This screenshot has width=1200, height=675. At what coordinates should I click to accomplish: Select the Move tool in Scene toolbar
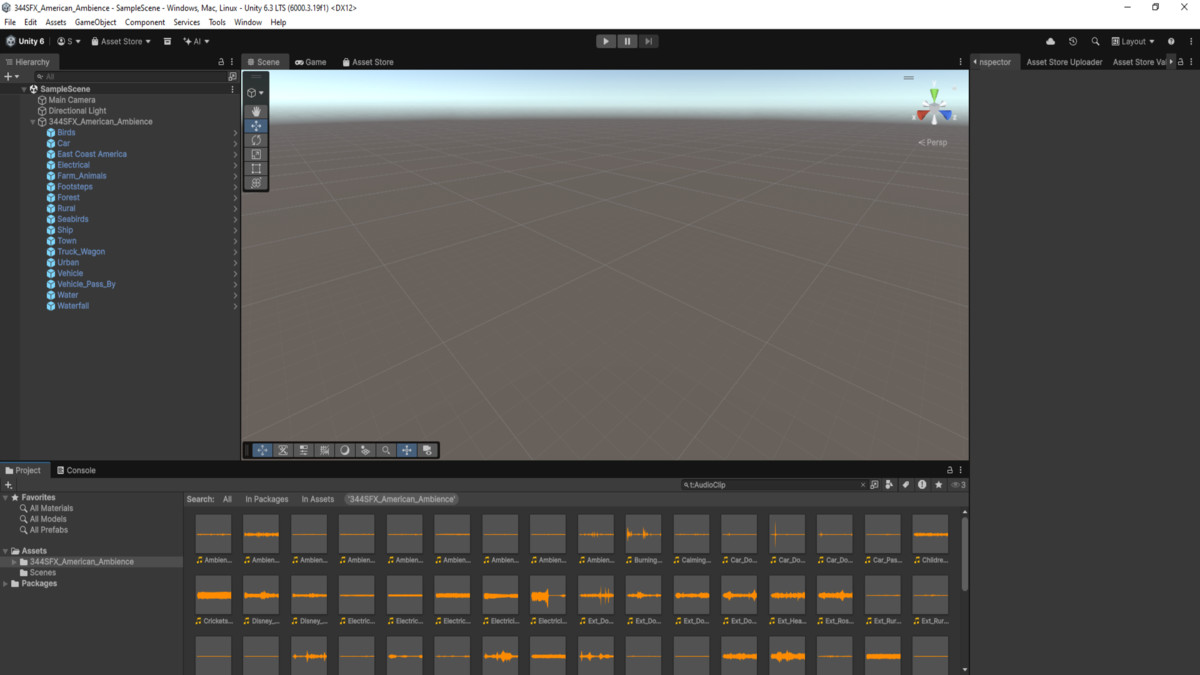click(x=256, y=126)
